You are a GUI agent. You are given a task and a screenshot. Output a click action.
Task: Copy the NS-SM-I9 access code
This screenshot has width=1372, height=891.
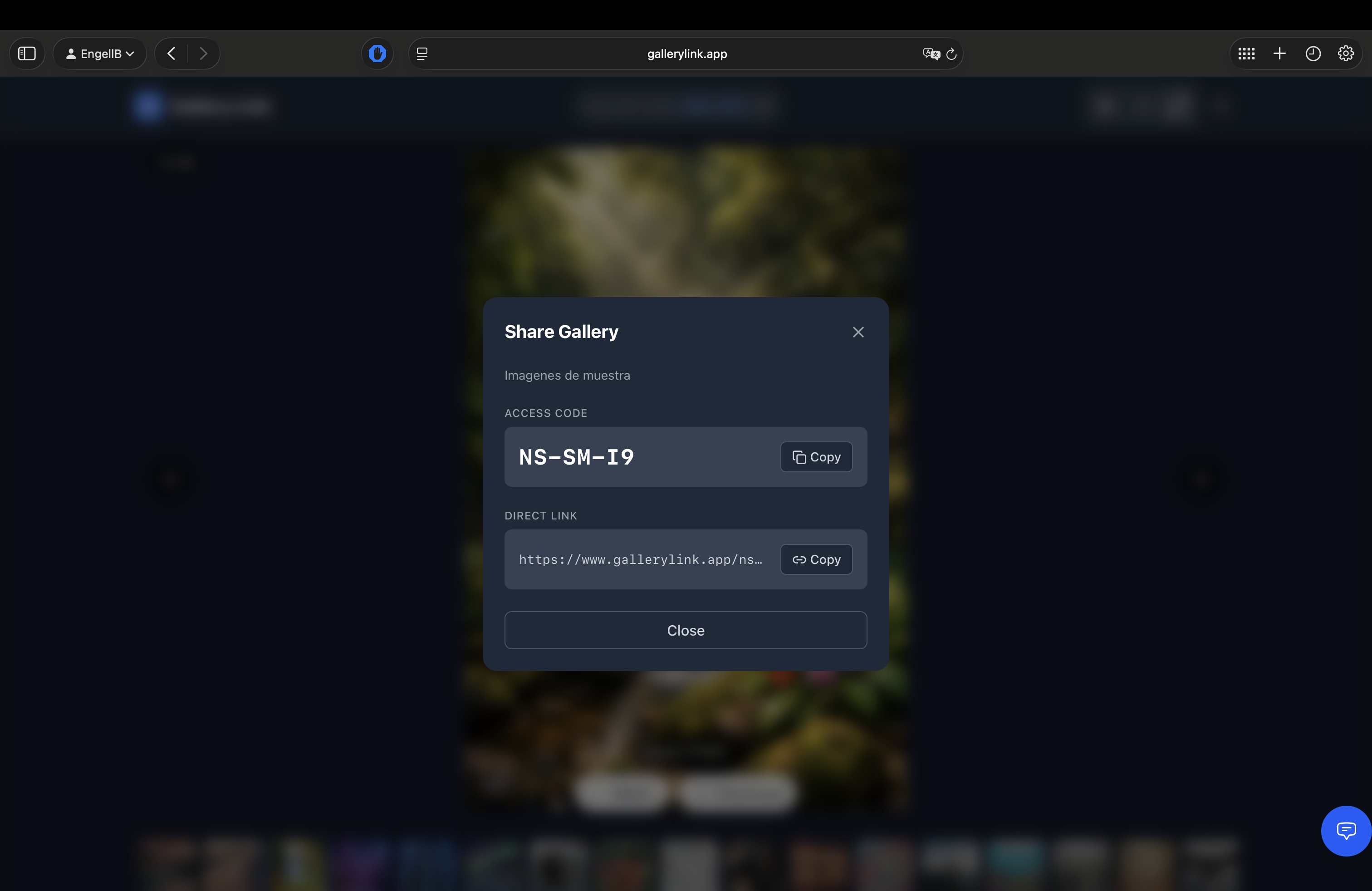point(816,457)
